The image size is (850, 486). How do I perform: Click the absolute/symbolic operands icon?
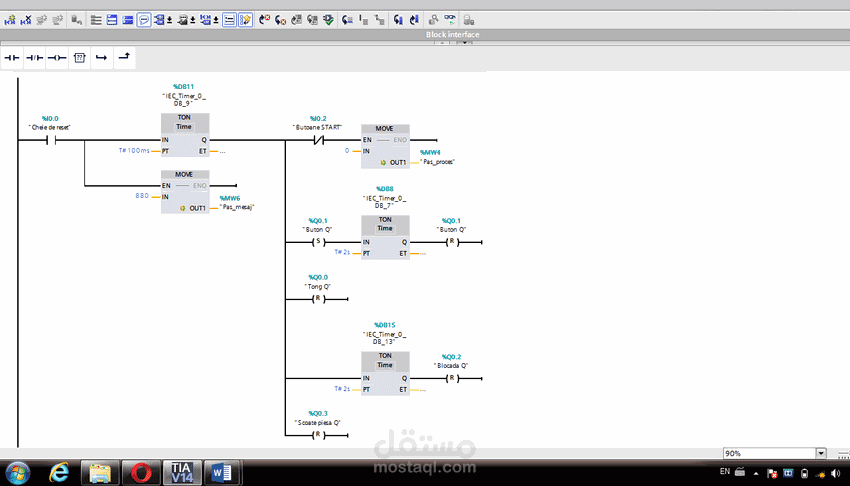[x=159, y=20]
